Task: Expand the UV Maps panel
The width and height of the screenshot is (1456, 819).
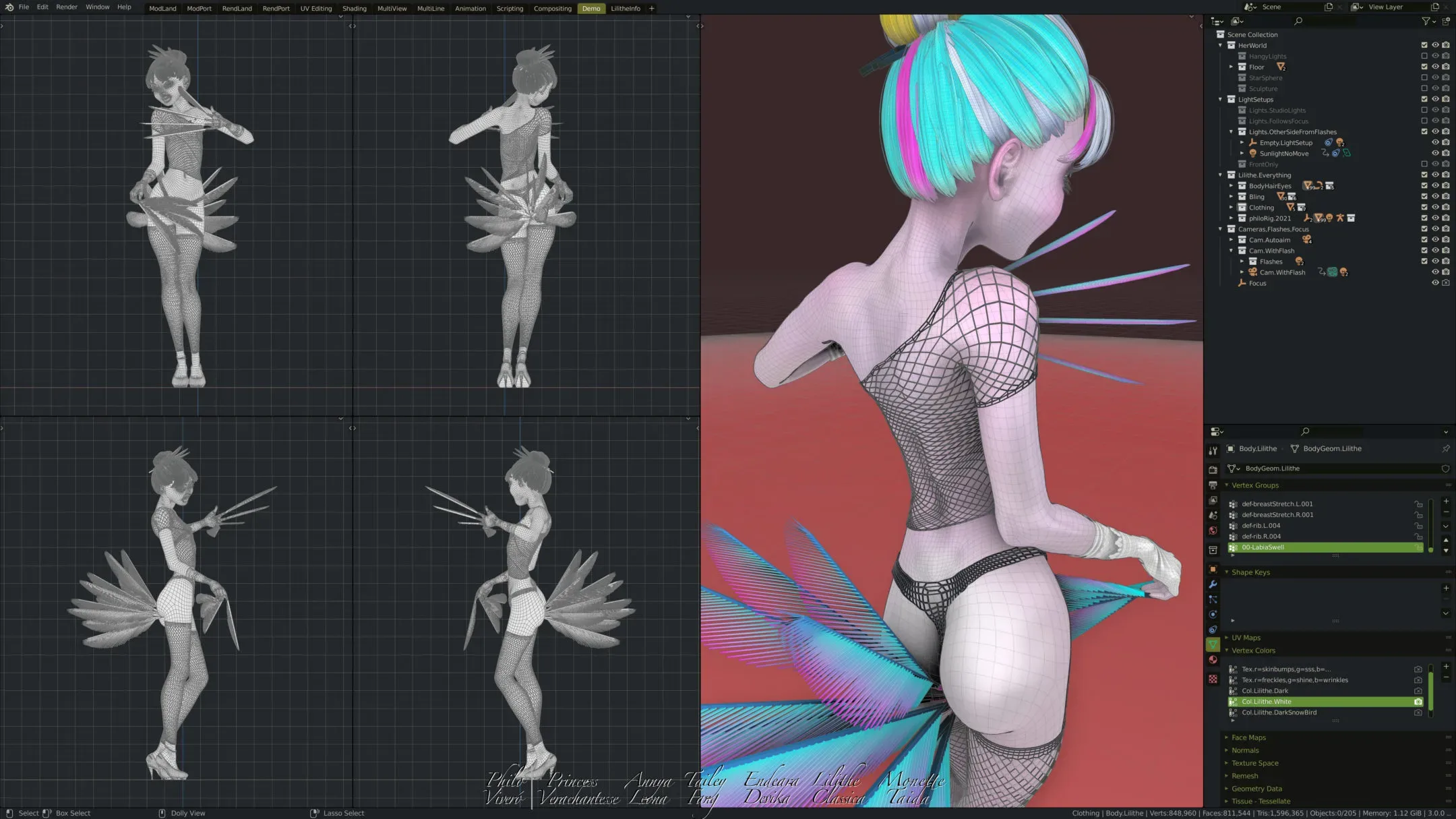Action: [1228, 637]
